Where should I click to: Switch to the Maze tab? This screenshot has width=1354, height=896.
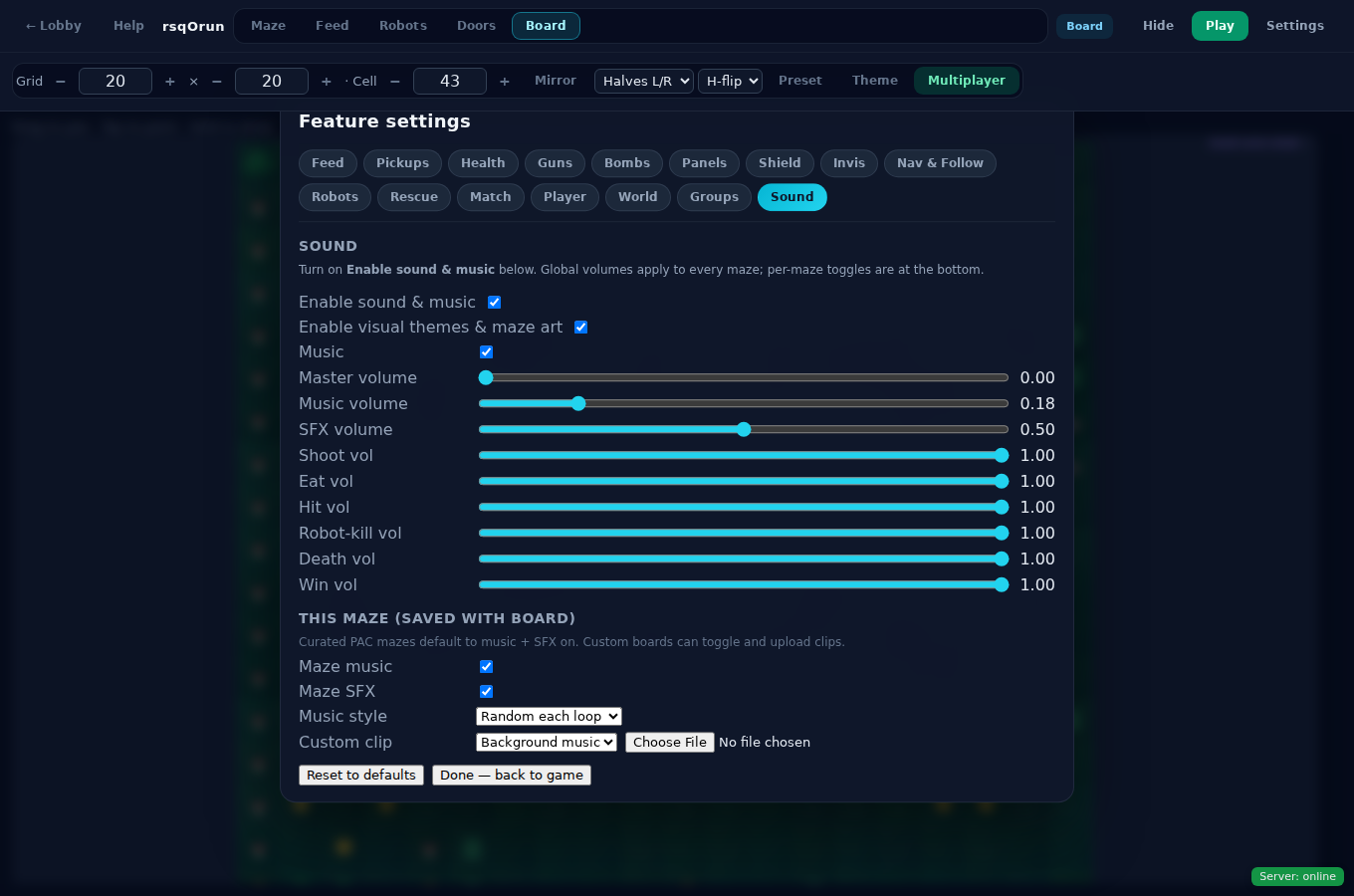[268, 26]
